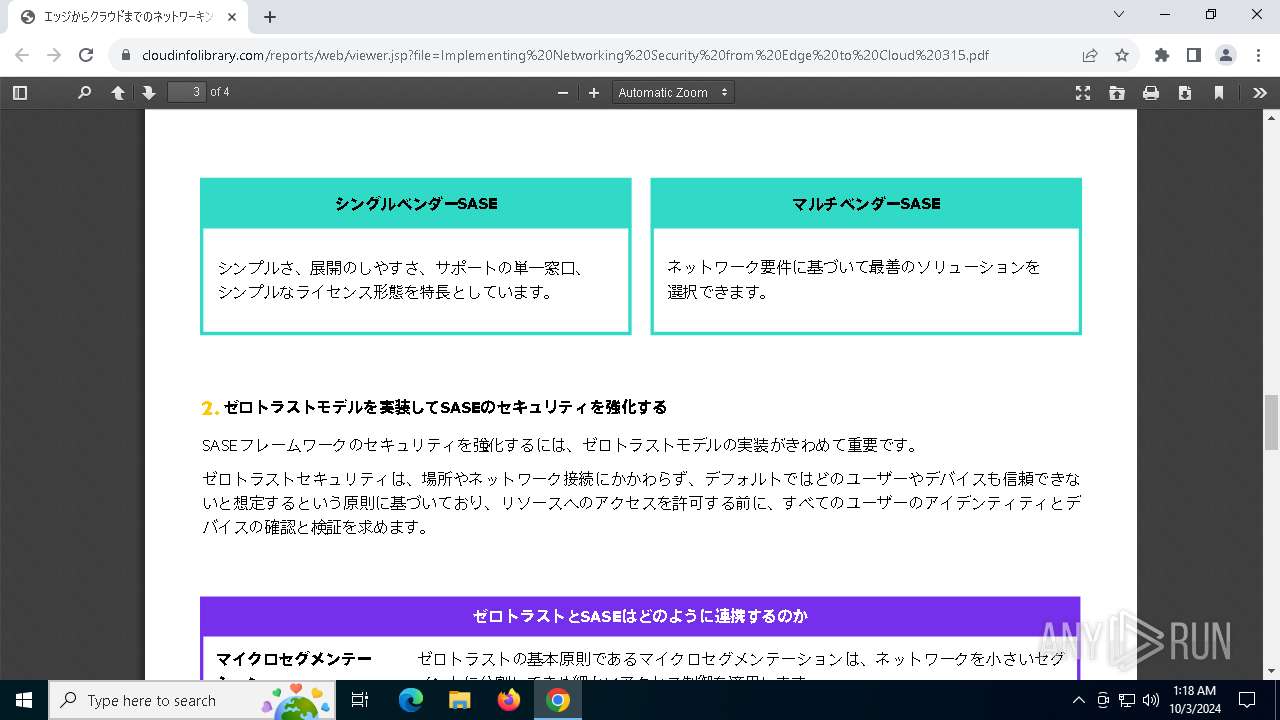The width and height of the screenshot is (1280, 720).
Task: Bookmark the current PDF view
Action: [1219, 92]
